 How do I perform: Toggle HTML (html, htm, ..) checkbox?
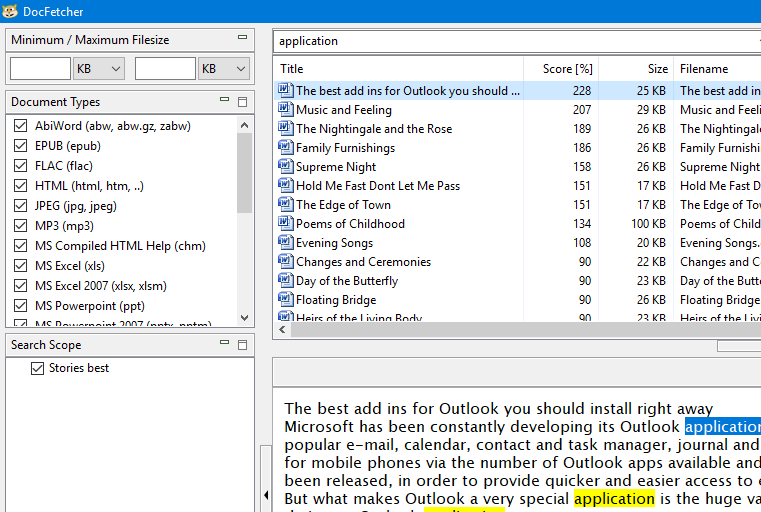20,185
